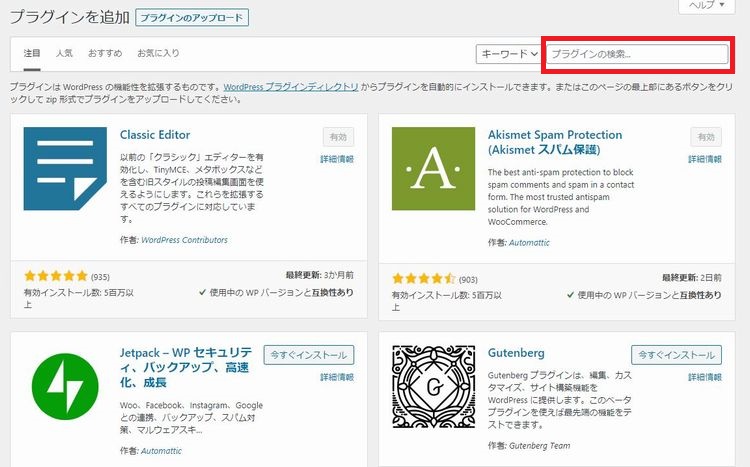This screenshot has height=467, width=750.
Task: Open the Akismet Spam Protection title link
Action: (555, 142)
